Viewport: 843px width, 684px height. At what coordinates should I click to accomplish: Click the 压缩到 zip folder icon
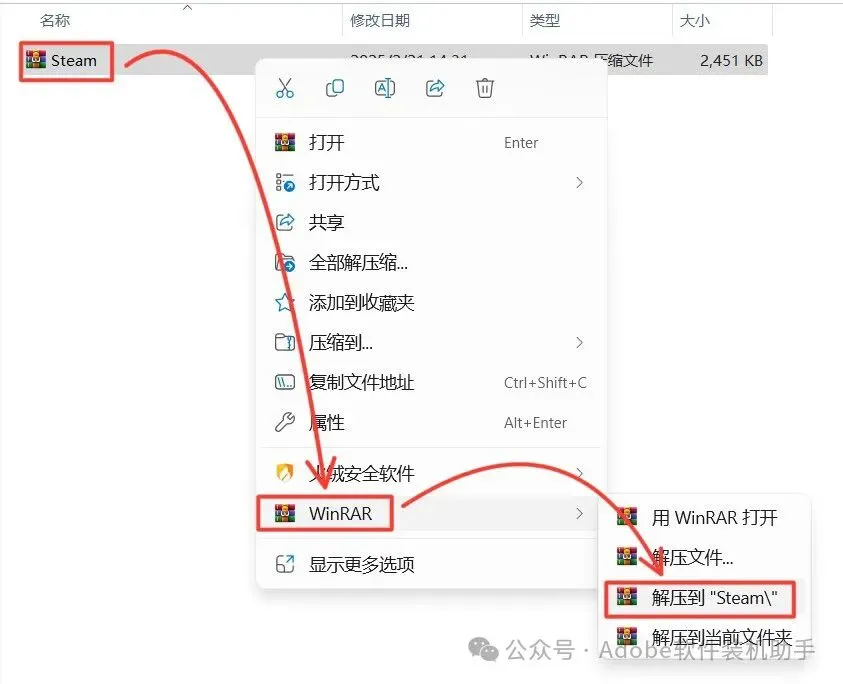tap(285, 343)
